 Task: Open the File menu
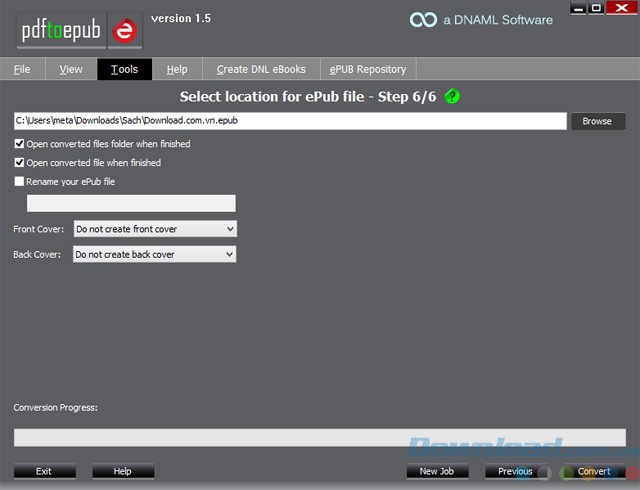[x=22, y=70]
